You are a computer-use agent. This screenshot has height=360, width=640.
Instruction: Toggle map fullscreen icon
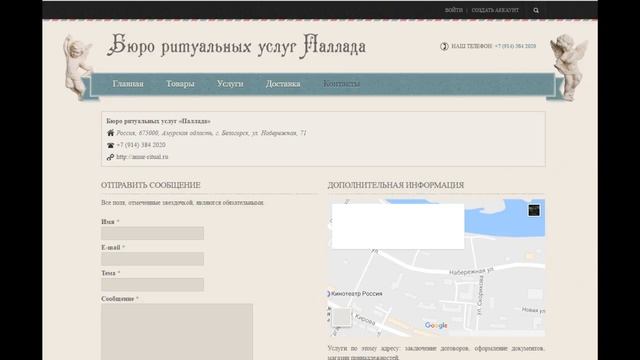[534, 210]
